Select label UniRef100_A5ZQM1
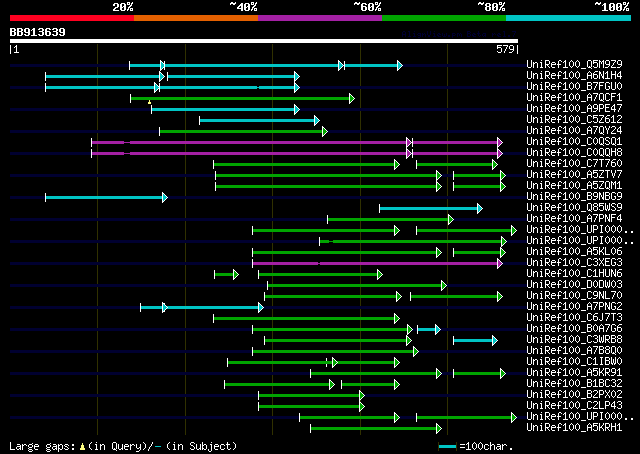Screen dimensions: 640x454 (x=574, y=185)
